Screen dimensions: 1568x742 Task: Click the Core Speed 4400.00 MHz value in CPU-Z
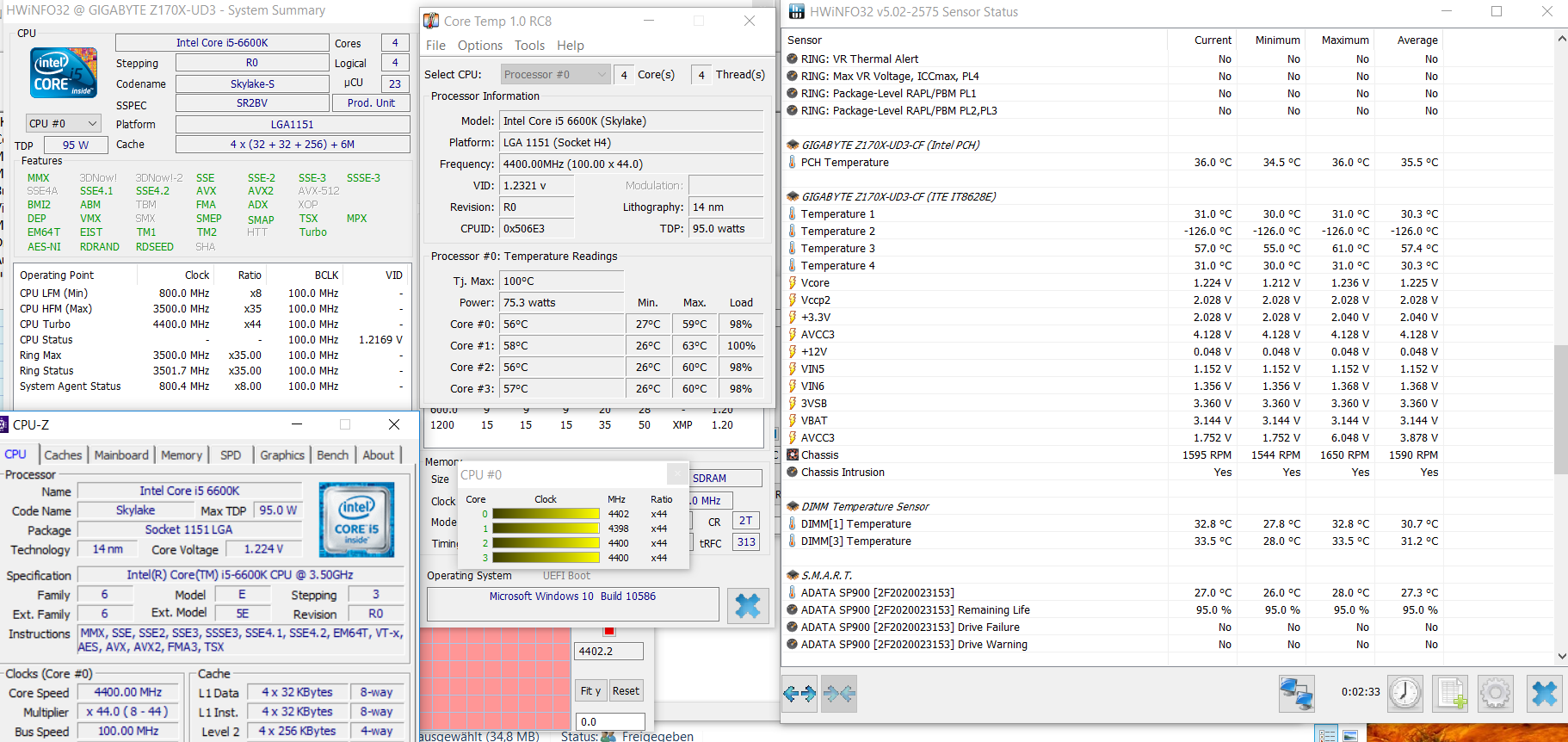128,692
